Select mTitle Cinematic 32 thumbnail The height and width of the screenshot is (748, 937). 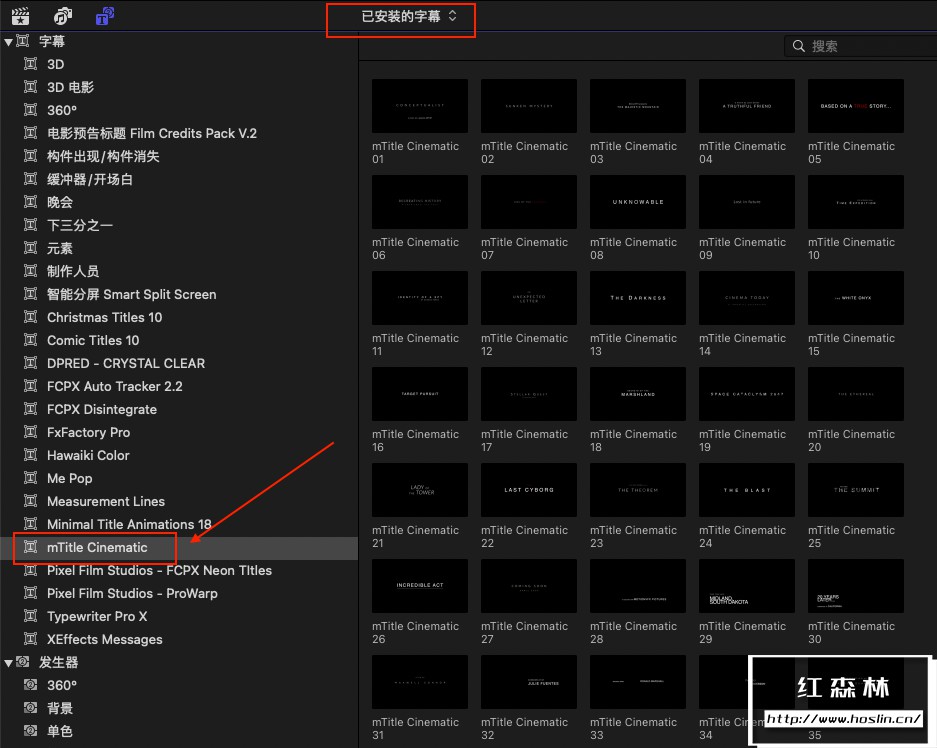529,682
